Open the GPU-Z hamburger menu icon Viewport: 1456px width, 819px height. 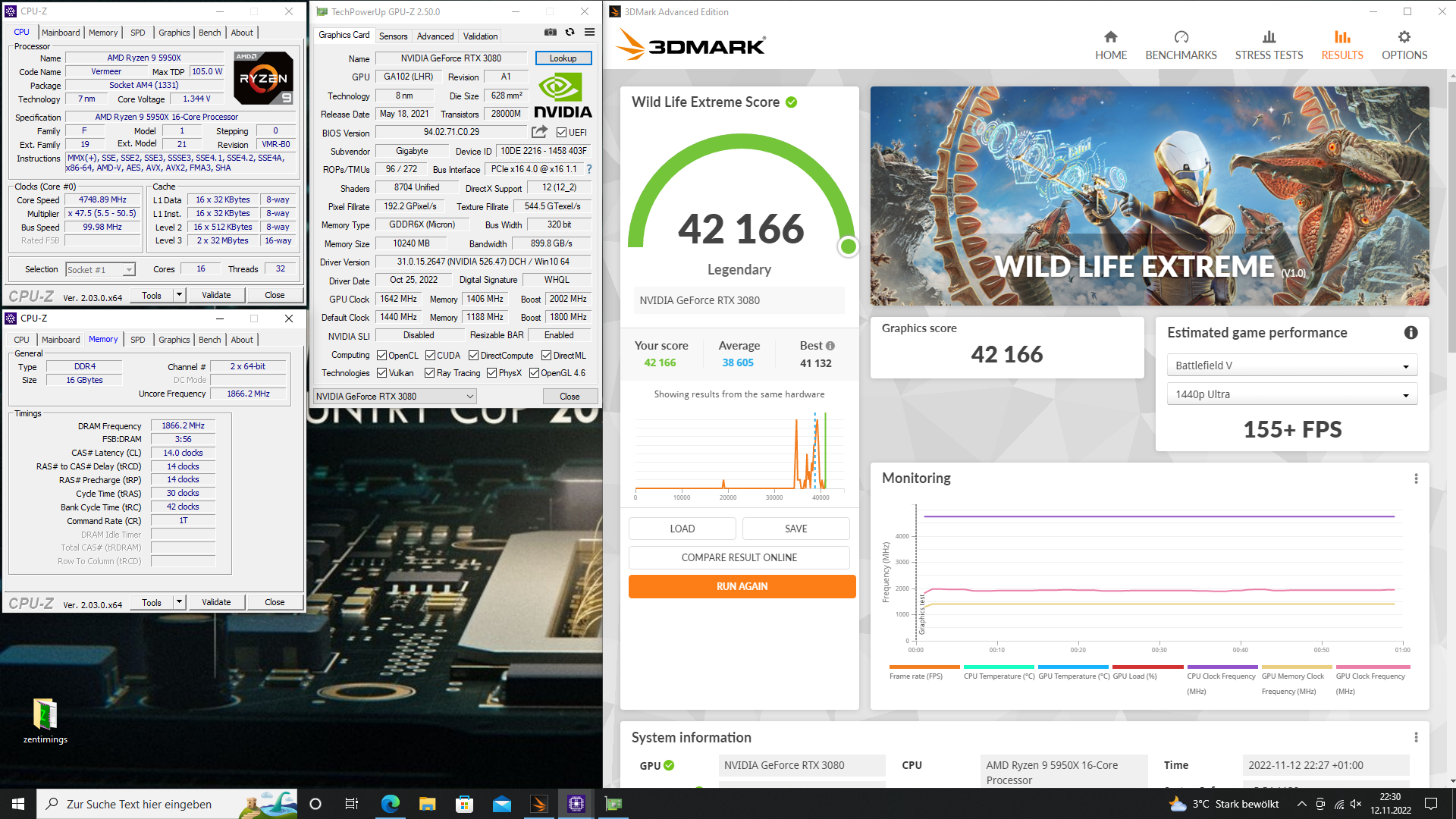click(589, 33)
